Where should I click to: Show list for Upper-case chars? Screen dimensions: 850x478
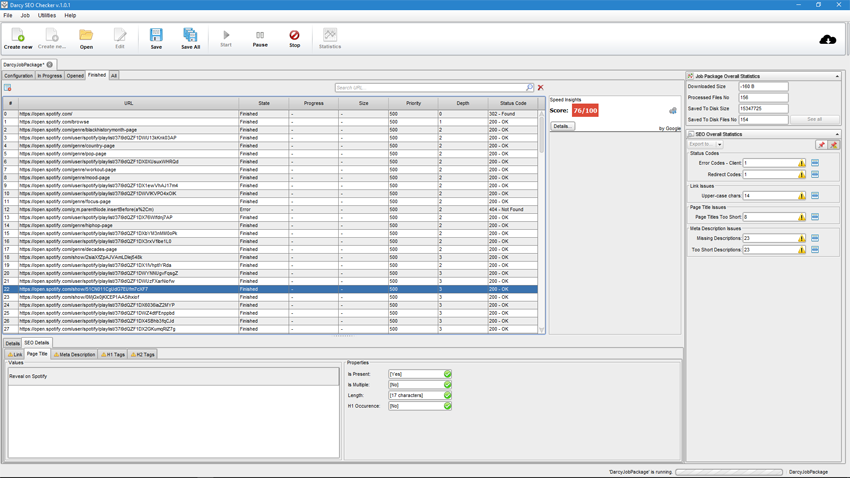[815, 196]
